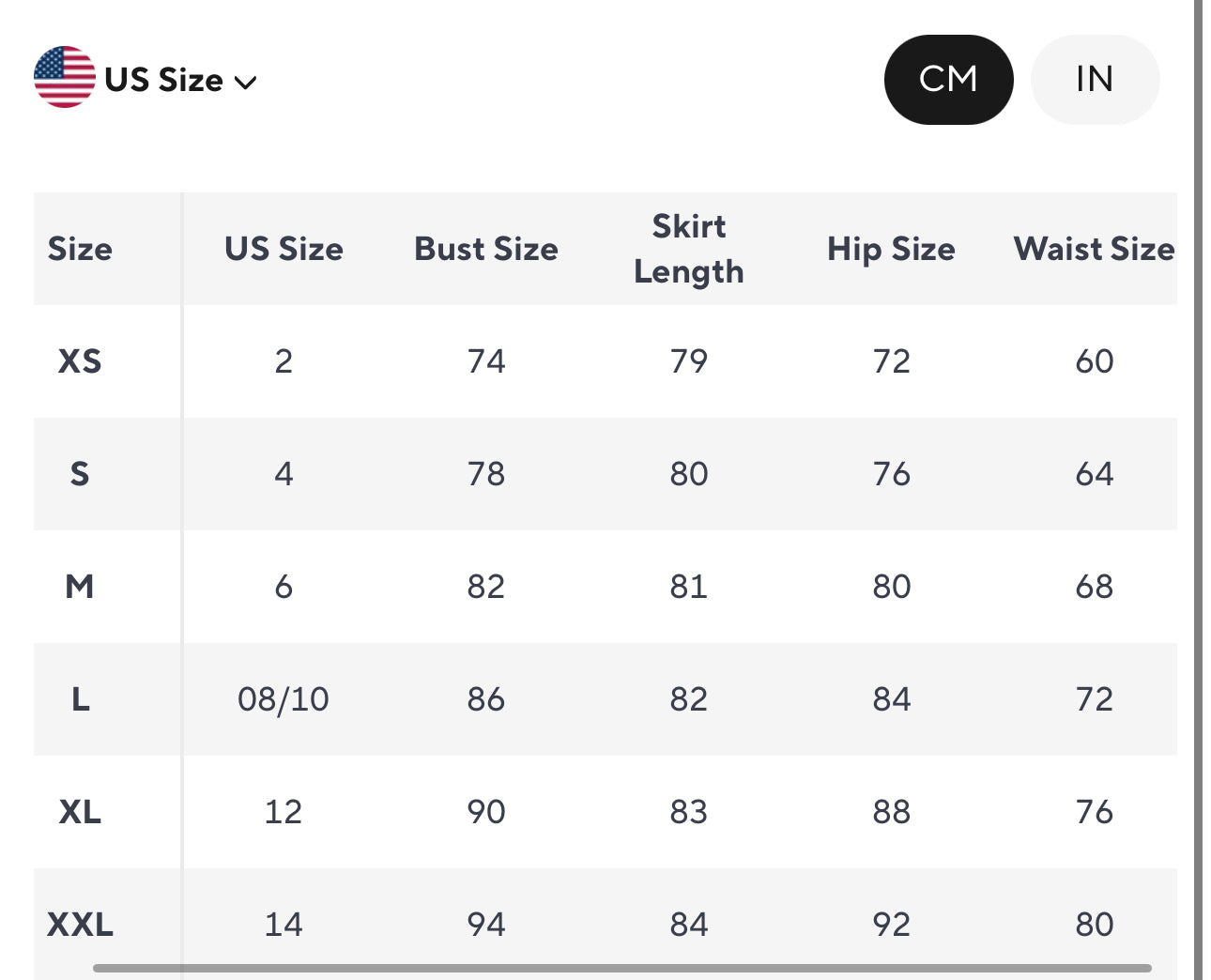
Task: Select the XL size row label
Action: tap(80, 812)
